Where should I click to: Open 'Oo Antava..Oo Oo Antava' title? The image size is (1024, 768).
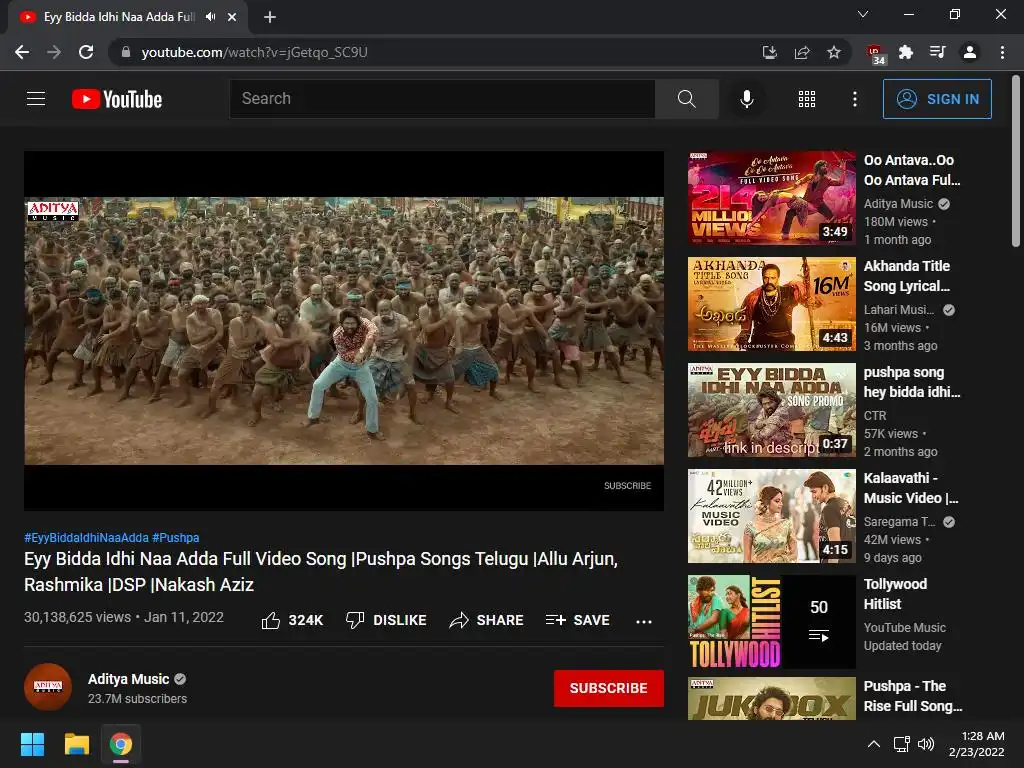(x=912, y=170)
